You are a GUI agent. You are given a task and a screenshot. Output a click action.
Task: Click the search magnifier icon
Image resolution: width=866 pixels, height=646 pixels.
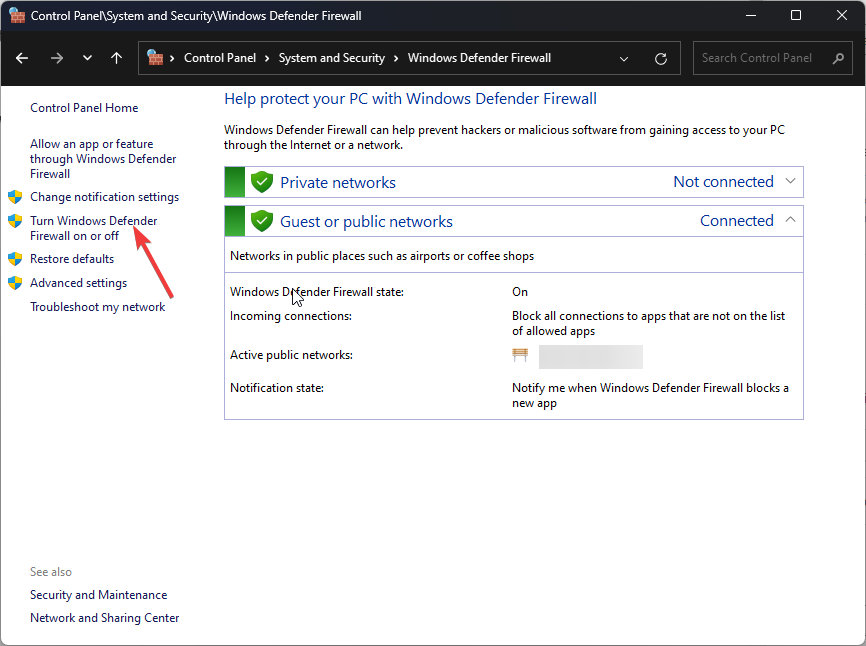pyautogui.click(x=838, y=59)
